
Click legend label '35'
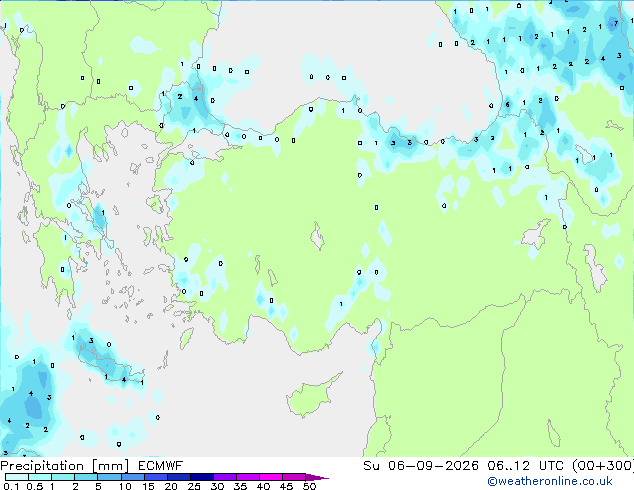pyautogui.click(x=240, y=486)
